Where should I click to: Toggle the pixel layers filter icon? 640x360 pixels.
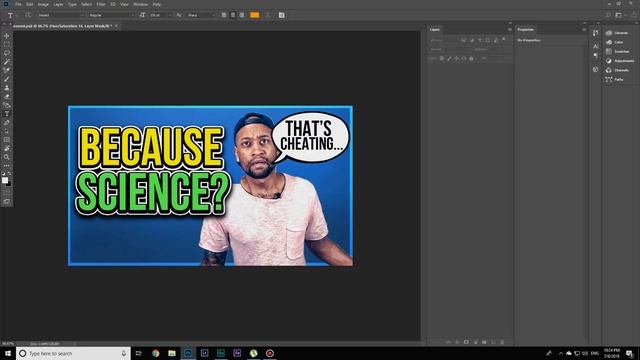464,40
